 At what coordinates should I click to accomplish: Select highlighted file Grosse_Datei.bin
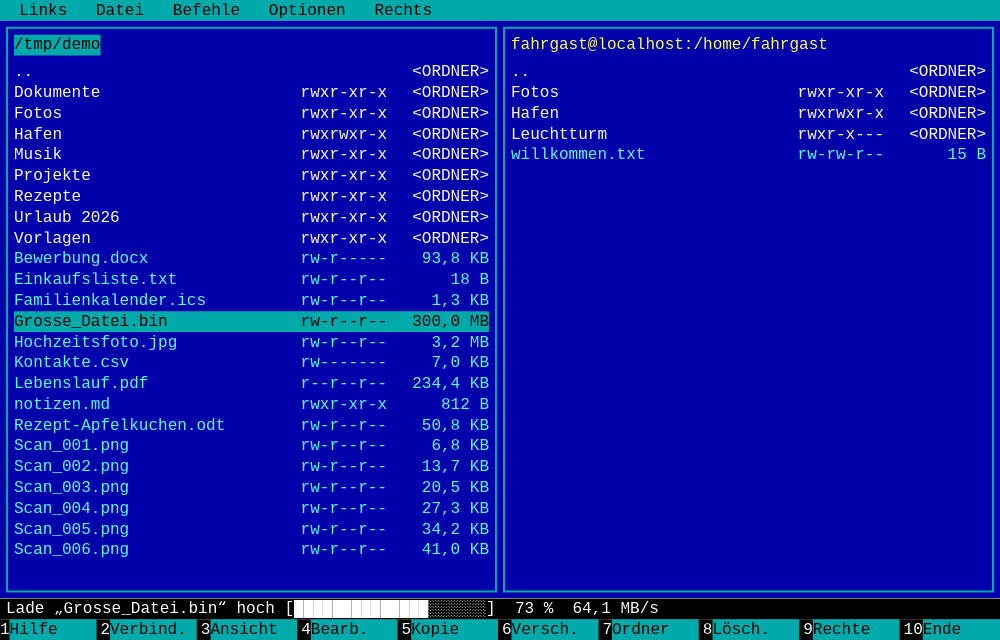pos(251,321)
